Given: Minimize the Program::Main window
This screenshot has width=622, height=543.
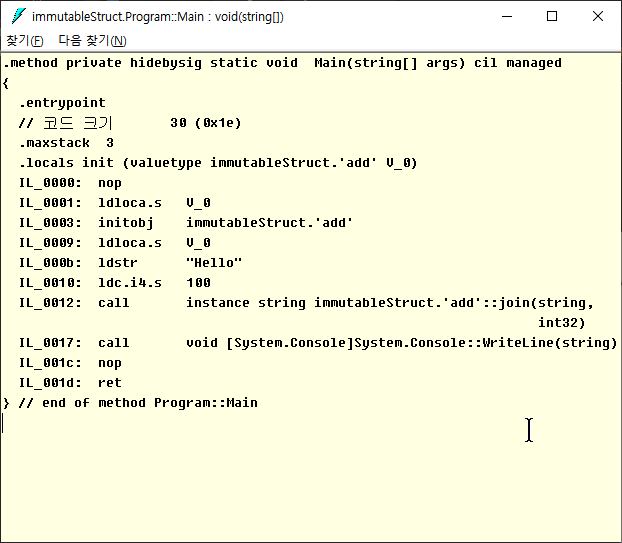Looking at the screenshot, I should [507, 16].
